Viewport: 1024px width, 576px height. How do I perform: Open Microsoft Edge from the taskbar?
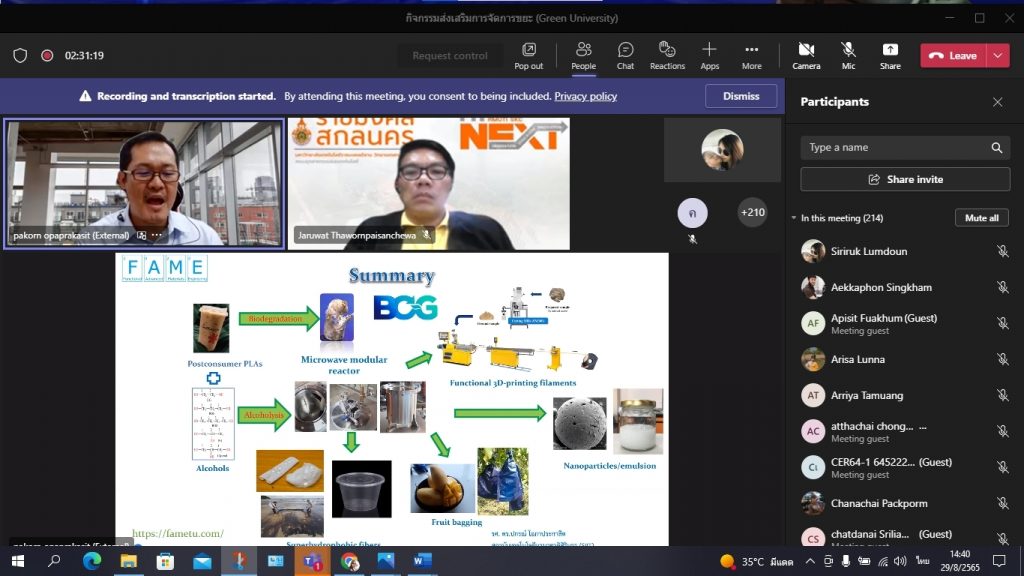point(92,561)
